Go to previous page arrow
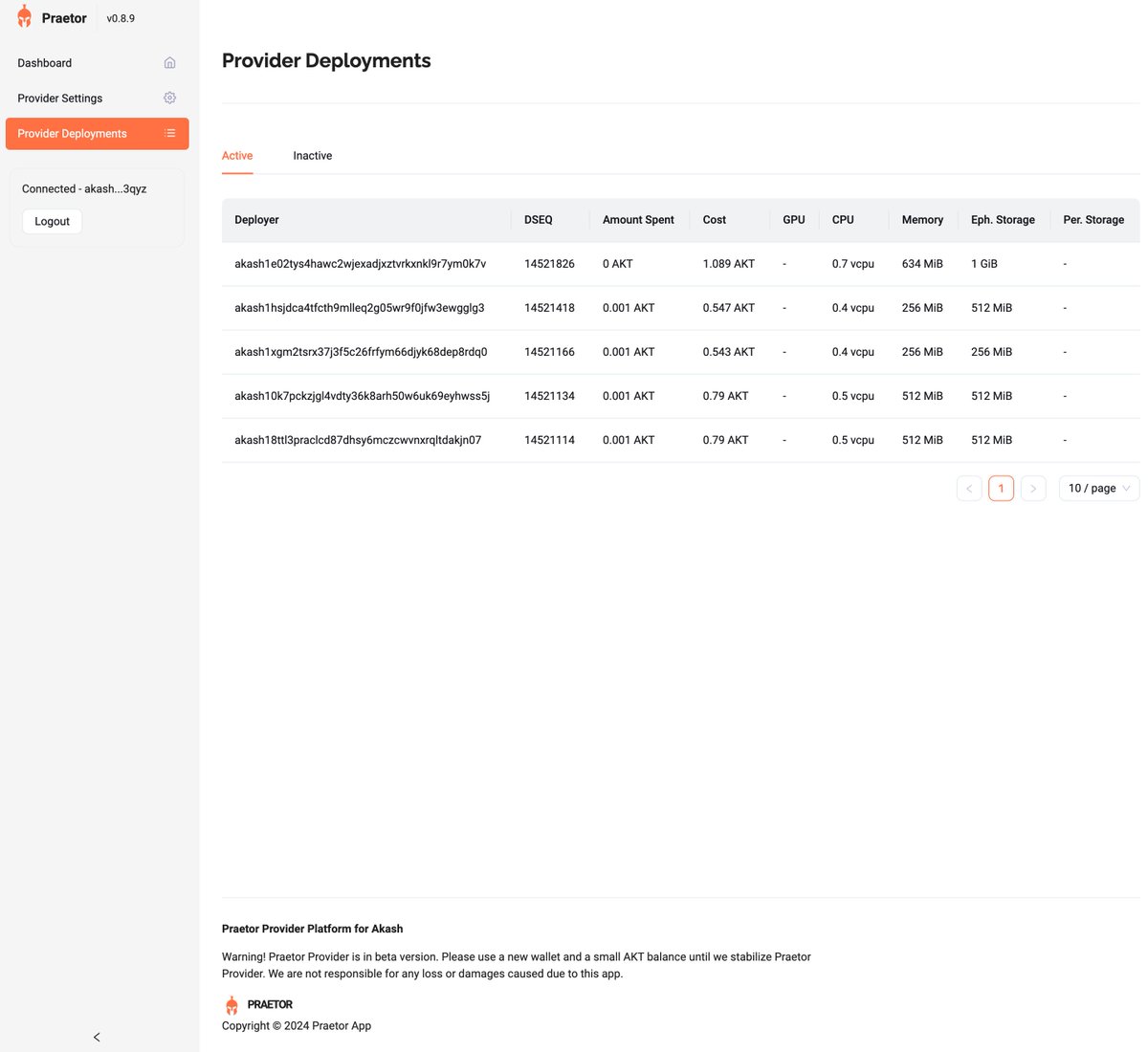The height and width of the screenshot is (1052, 1148). 969,488
